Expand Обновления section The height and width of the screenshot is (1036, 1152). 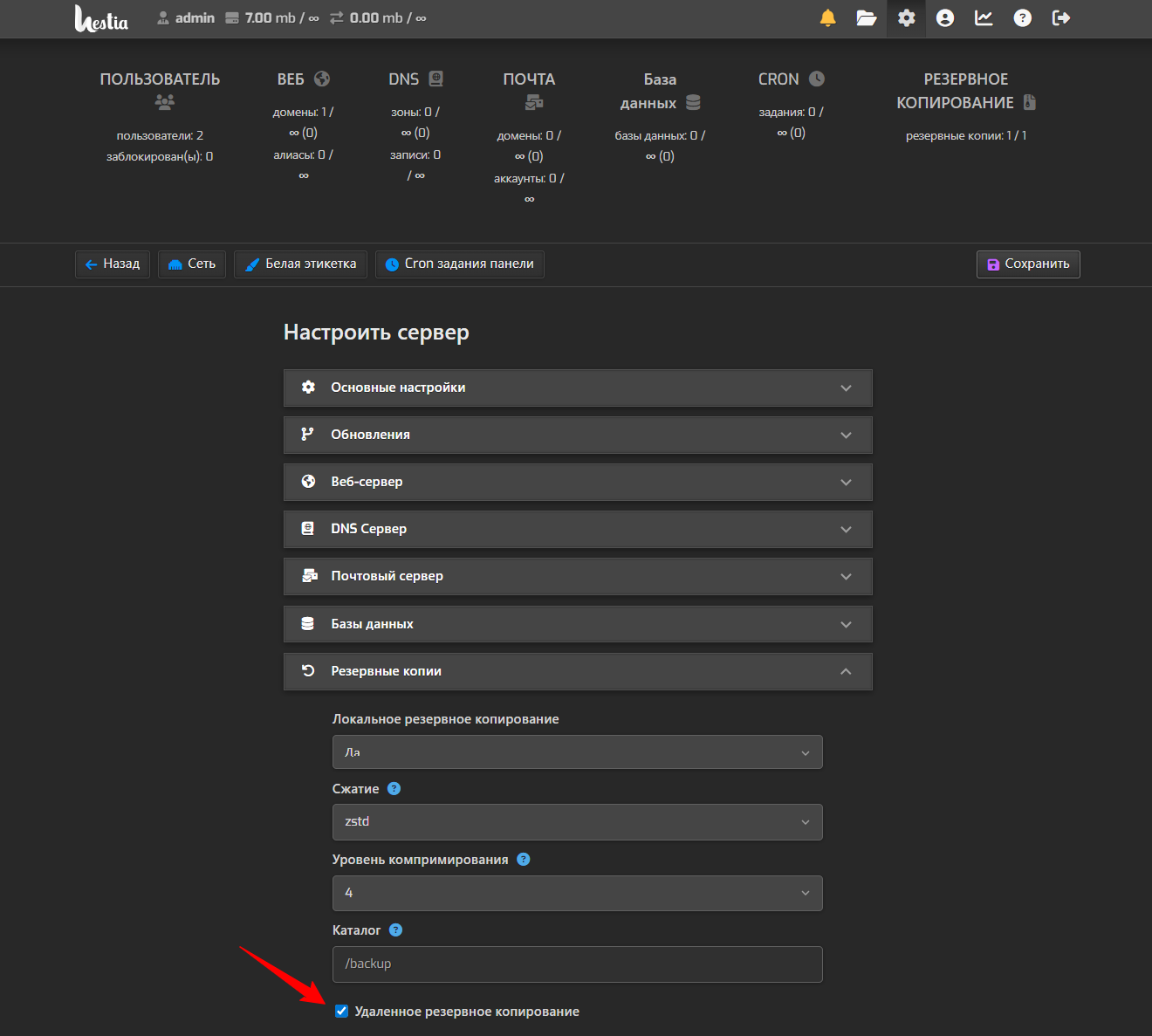click(x=578, y=435)
